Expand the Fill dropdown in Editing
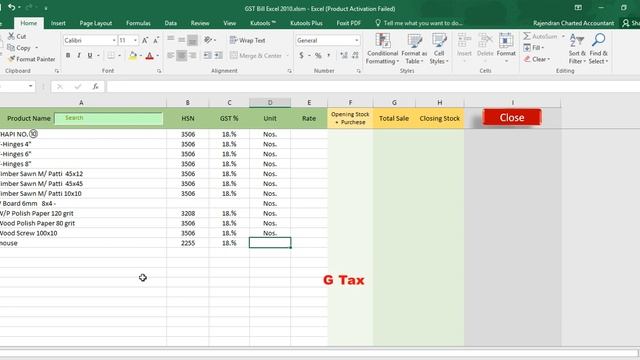Viewport: 640px width, 360px height. tap(543, 48)
